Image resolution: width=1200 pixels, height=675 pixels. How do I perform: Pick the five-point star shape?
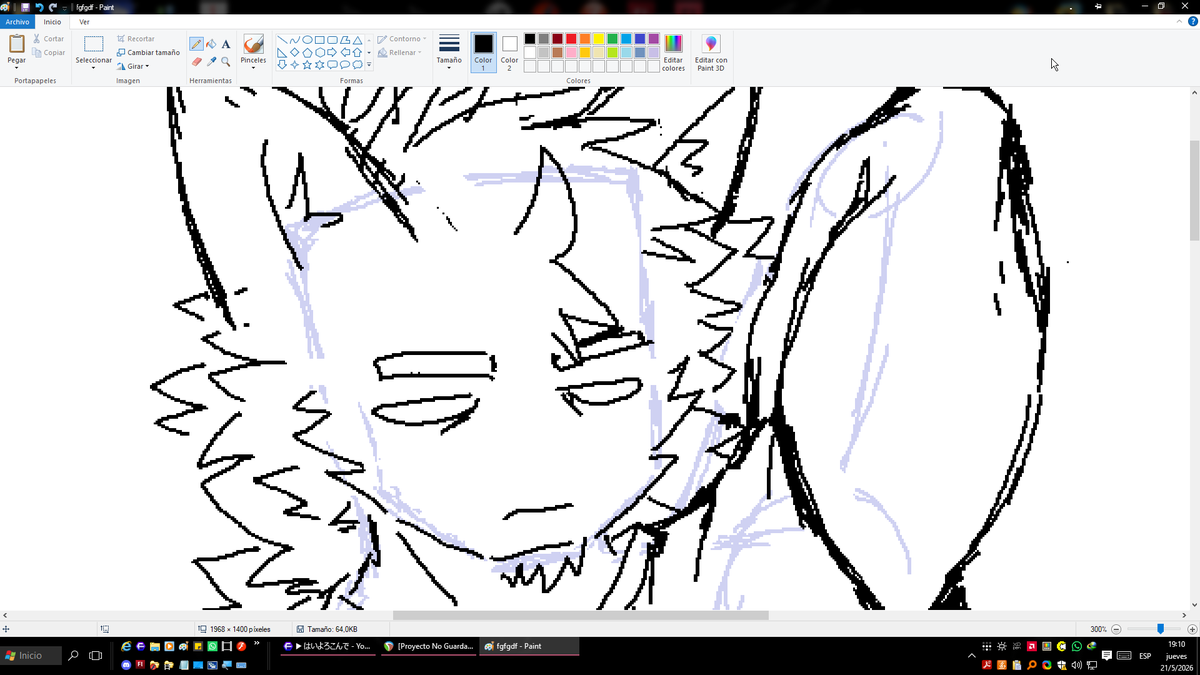(x=307, y=65)
